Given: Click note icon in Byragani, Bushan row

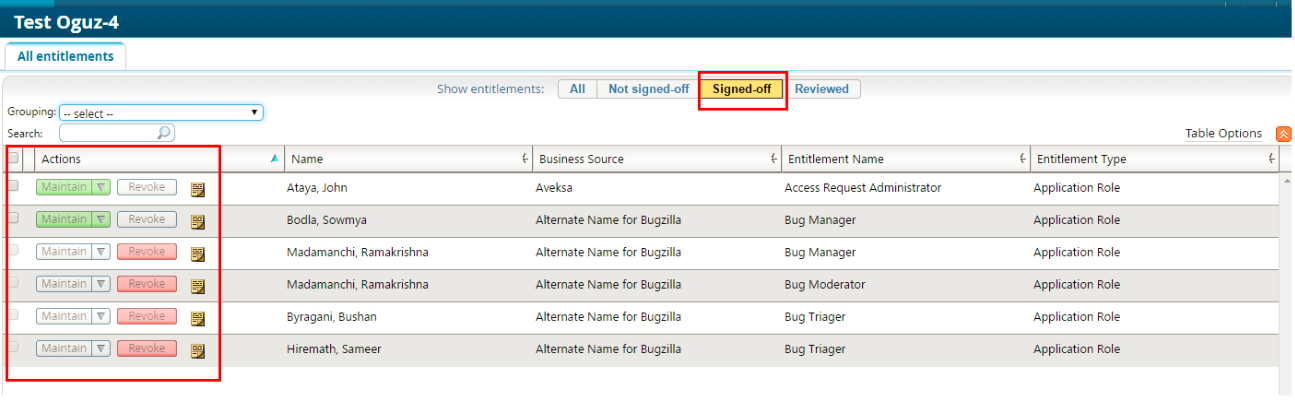Looking at the screenshot, I should (x=198, y=318).
